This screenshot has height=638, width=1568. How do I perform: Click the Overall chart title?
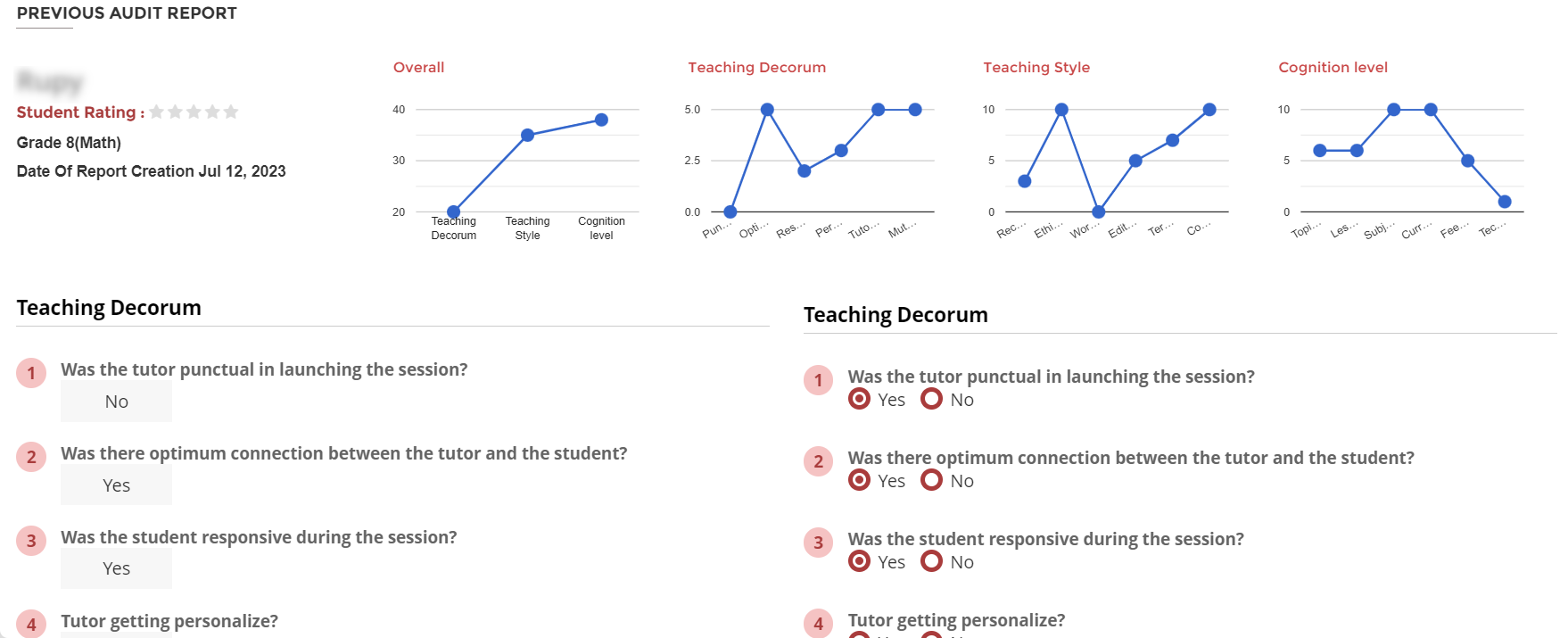tap(418, 68)
